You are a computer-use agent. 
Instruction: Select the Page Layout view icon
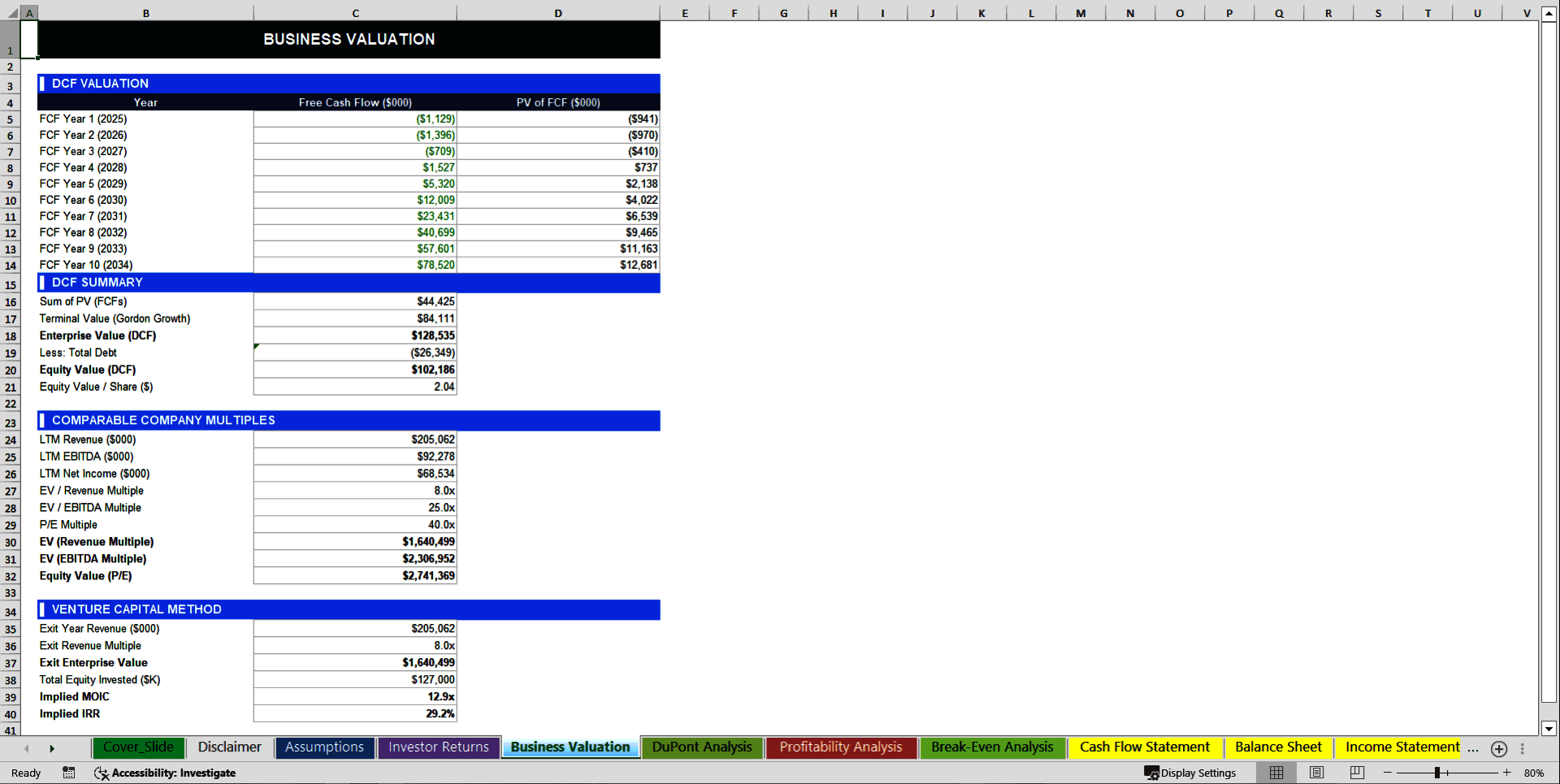pyautogui.click(x=1316, y=773)
